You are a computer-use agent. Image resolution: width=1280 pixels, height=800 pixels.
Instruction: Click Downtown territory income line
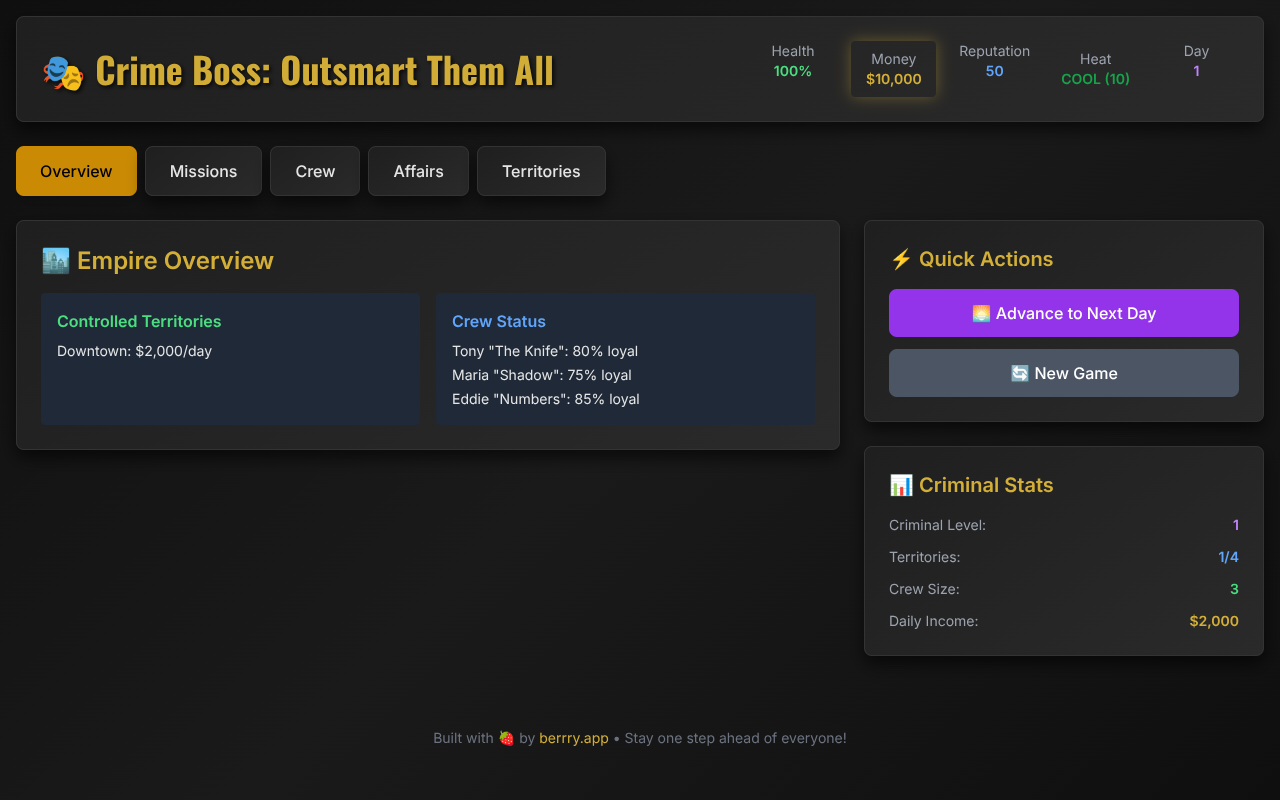(x=134, y=351)
